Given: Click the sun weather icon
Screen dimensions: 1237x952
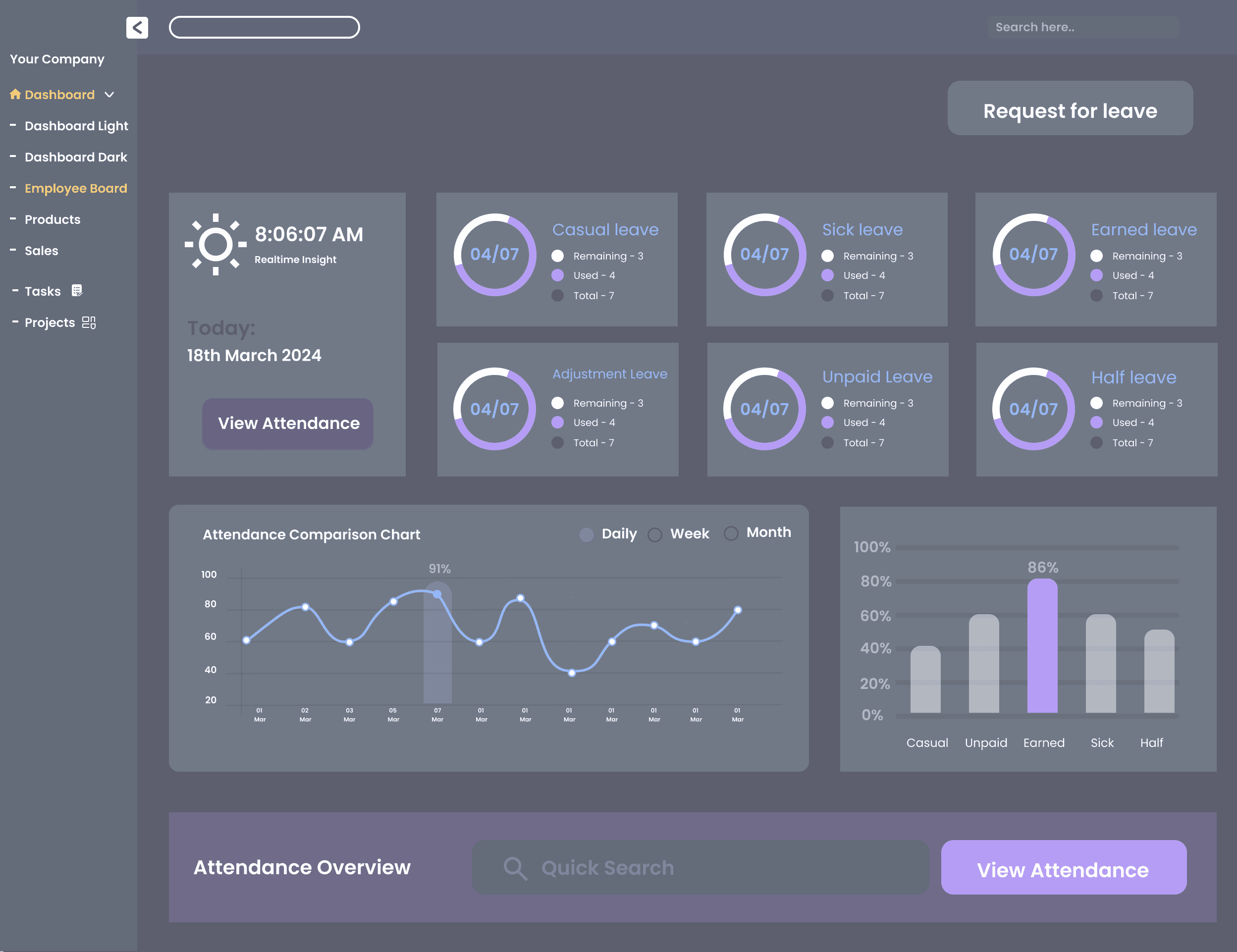Looking at the screenshot, I should point(216,245).
